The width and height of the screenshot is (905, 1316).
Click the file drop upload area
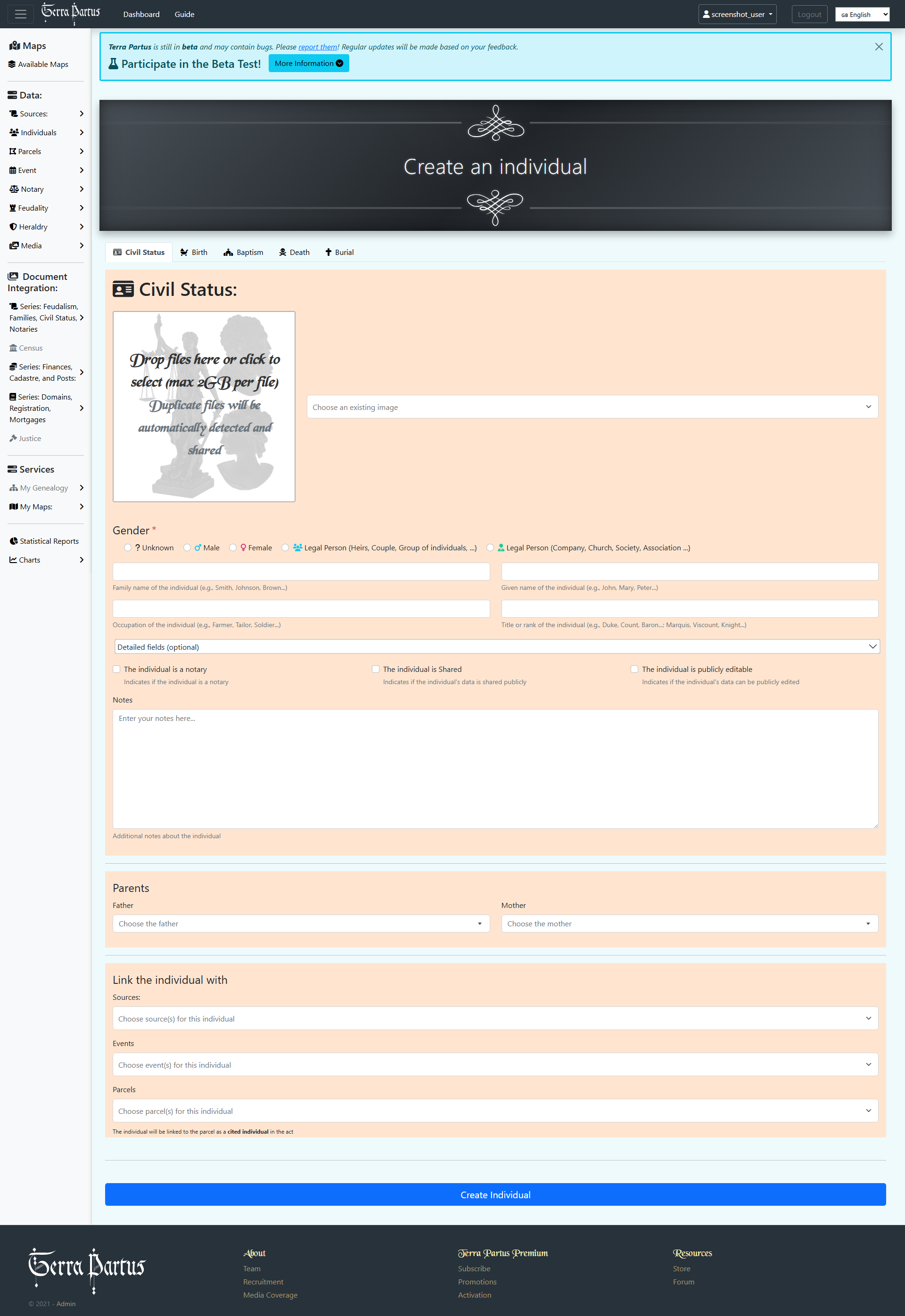204,406
